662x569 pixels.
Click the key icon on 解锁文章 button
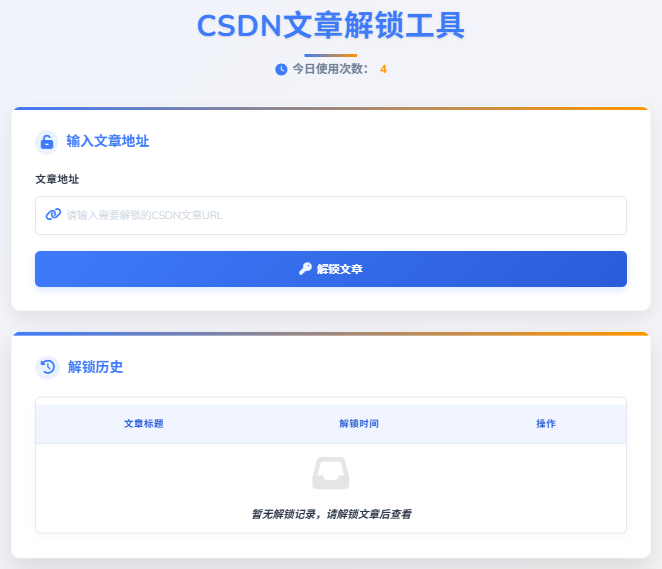pos(305,268)
